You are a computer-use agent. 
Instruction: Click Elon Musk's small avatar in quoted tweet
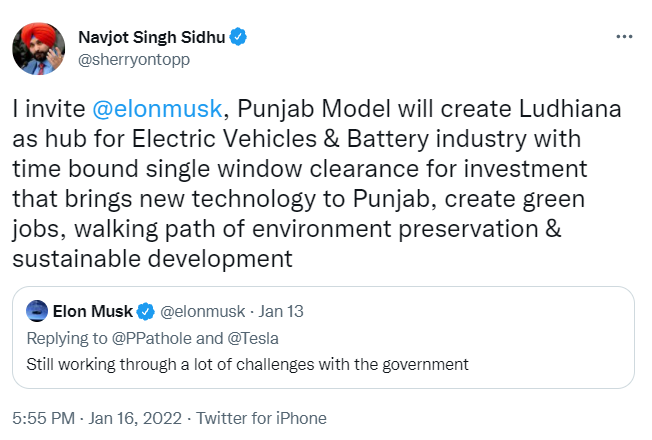click(39, 310)
